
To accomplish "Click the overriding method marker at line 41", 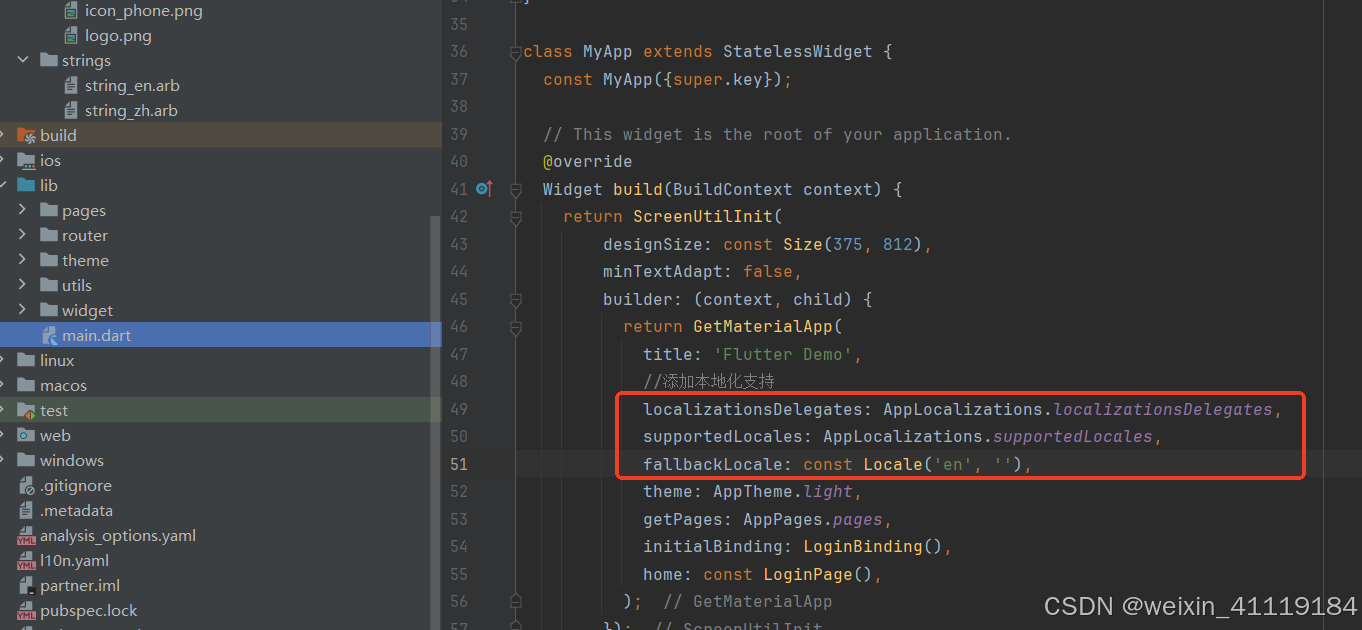I will pos(483,188).
